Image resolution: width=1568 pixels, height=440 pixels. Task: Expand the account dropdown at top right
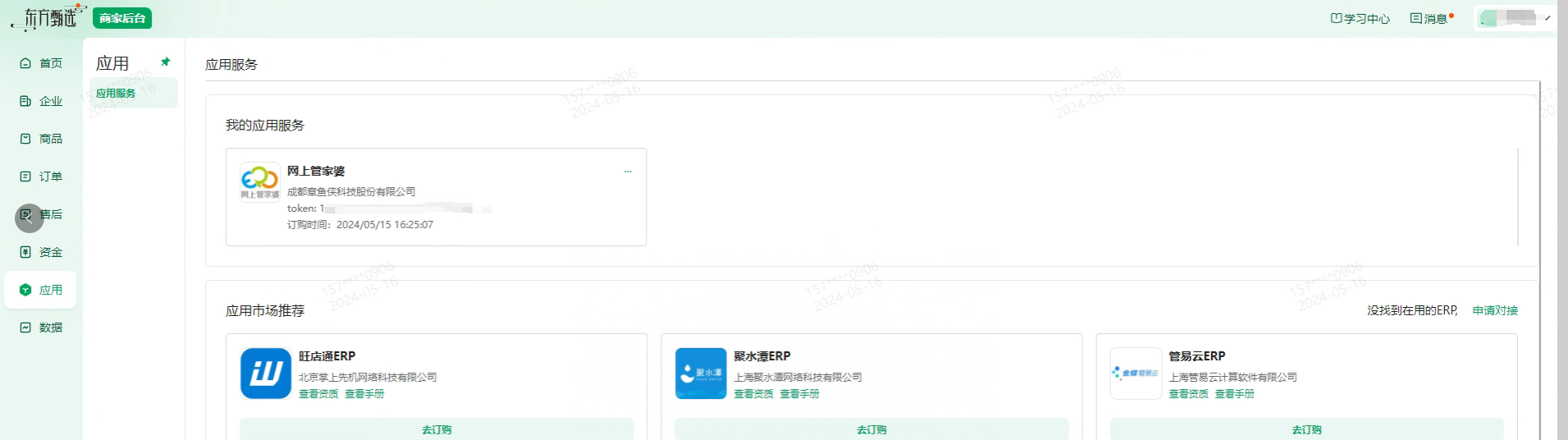(x=1516, y=17)
